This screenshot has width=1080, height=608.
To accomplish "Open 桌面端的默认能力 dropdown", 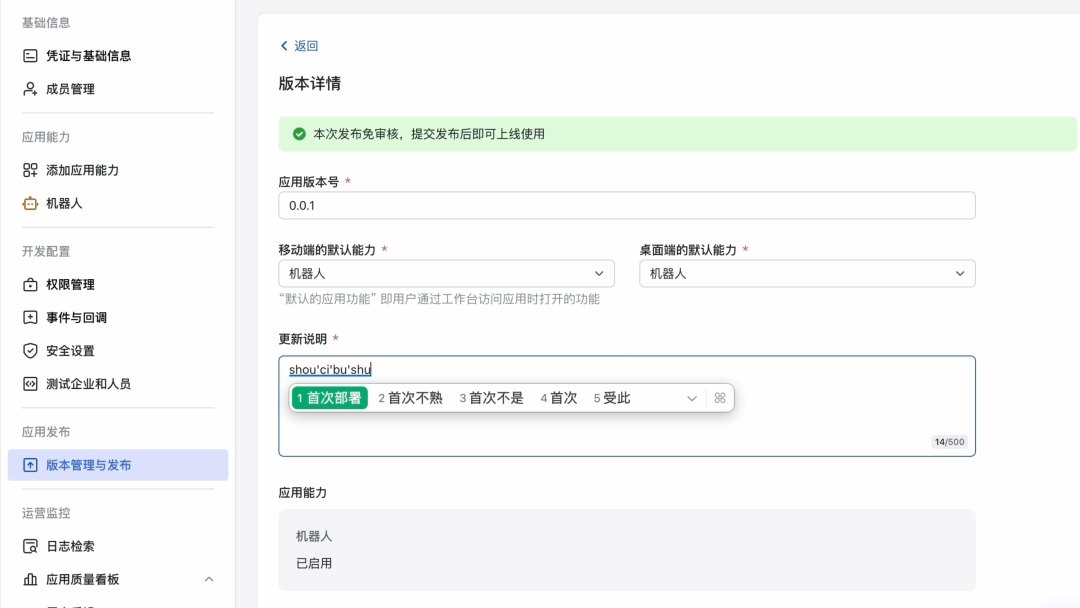I will click(807, 273).
